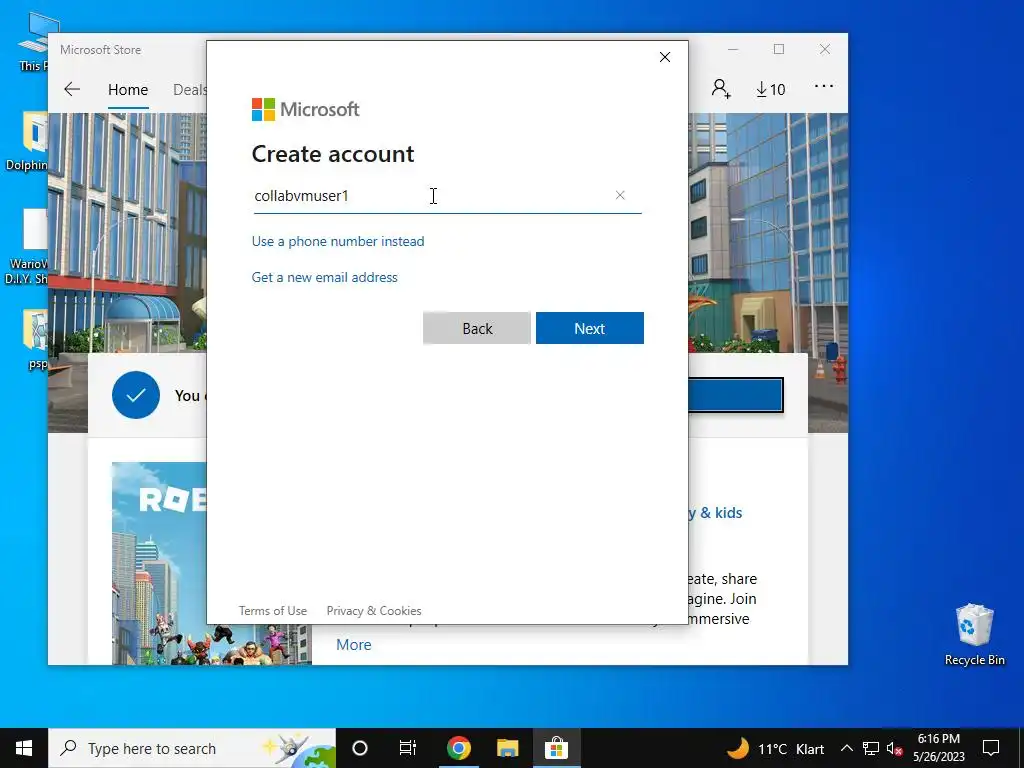The height and width of the screenshot is (768, 1024).
Task: Open the More link in Microsoft Store
Action: (x=353, y=645)
